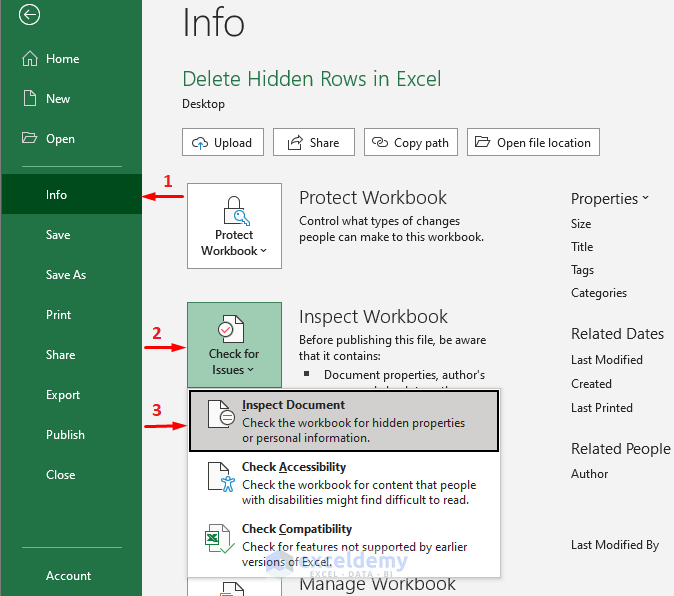Click the Related People heading
The height and width of the screenshot is (596, 674).
(x=621, y=449)
